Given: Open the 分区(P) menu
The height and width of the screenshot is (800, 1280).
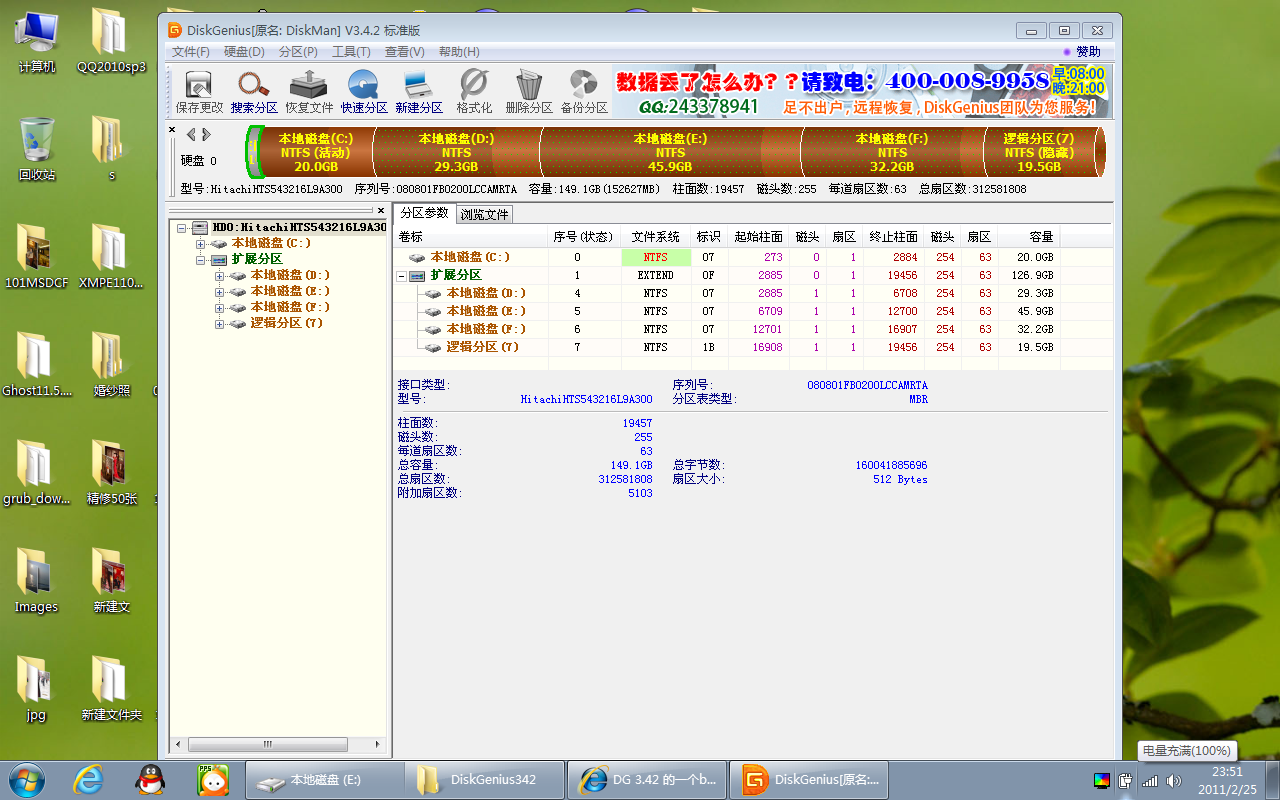Looking at the screenshot, I should pyautogui.click(x=298, y=52).
